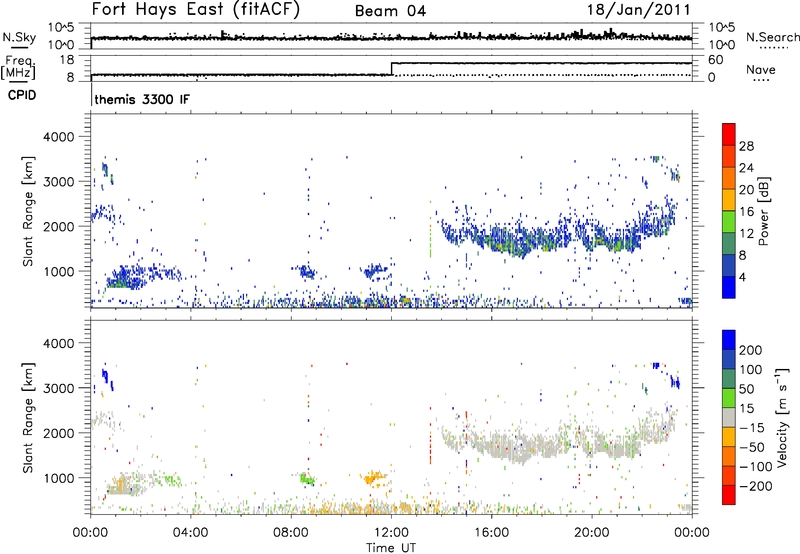Select the 'Beam 04' label

pyautogui.click(x=390, y=11)
